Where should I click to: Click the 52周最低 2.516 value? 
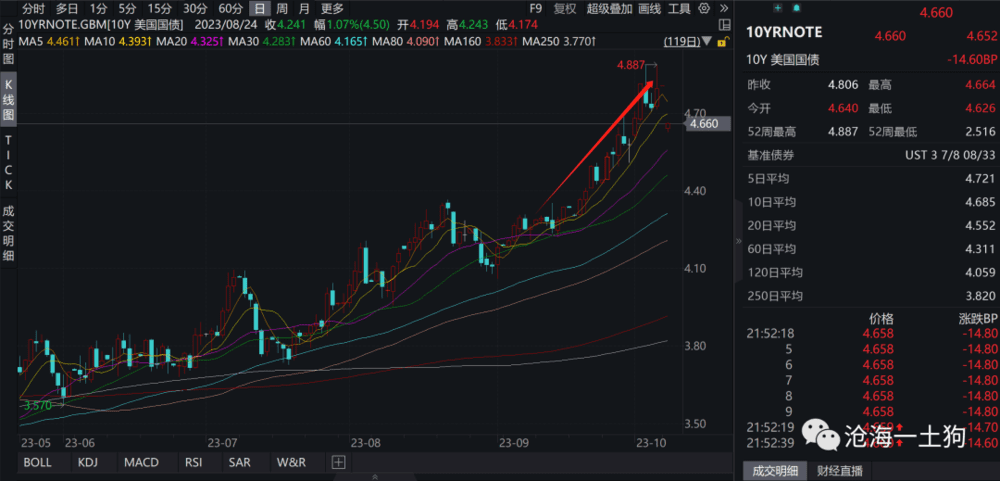981,132
